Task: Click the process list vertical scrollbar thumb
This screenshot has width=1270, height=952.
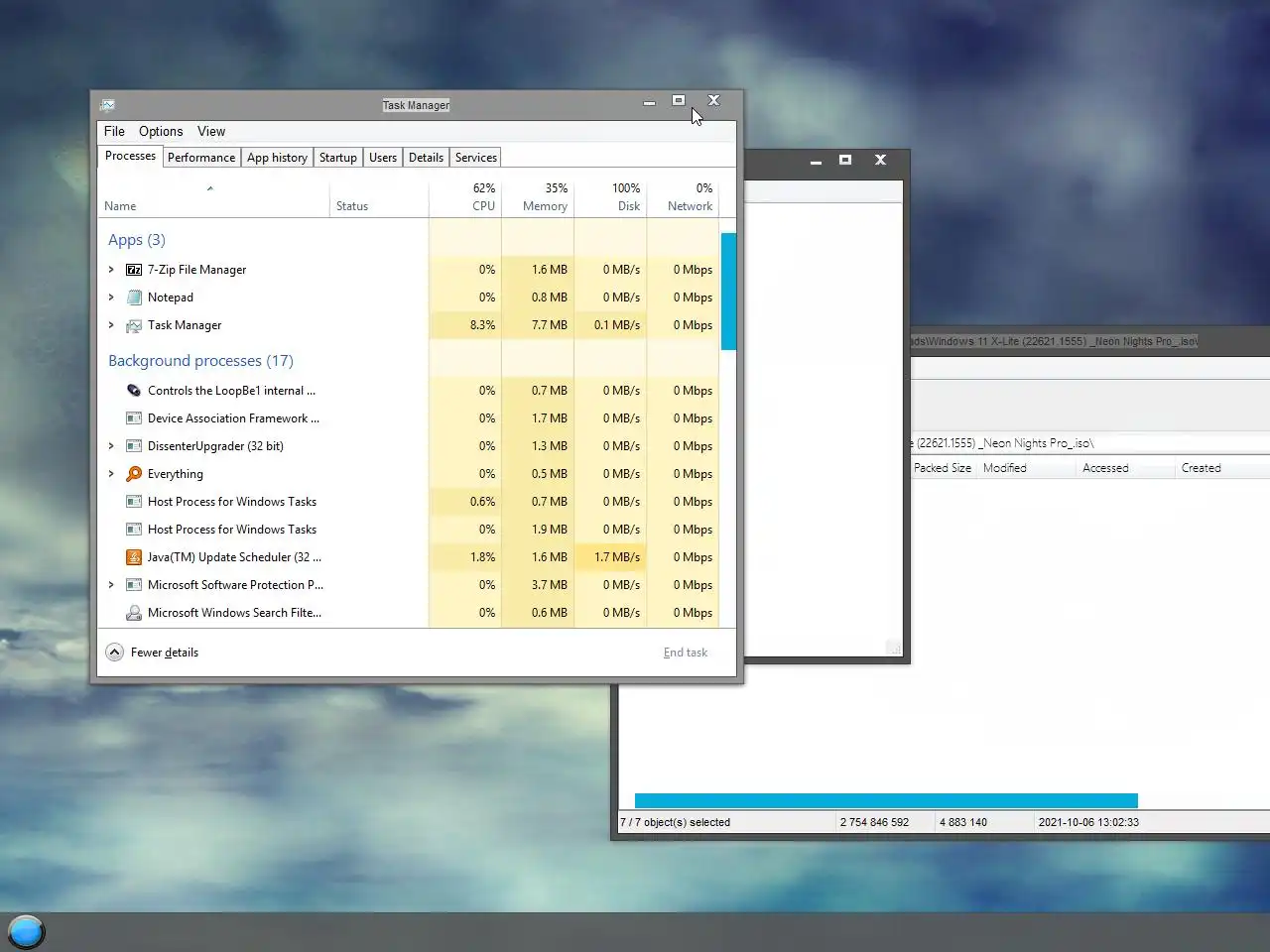Action: [x=728, y=292]
